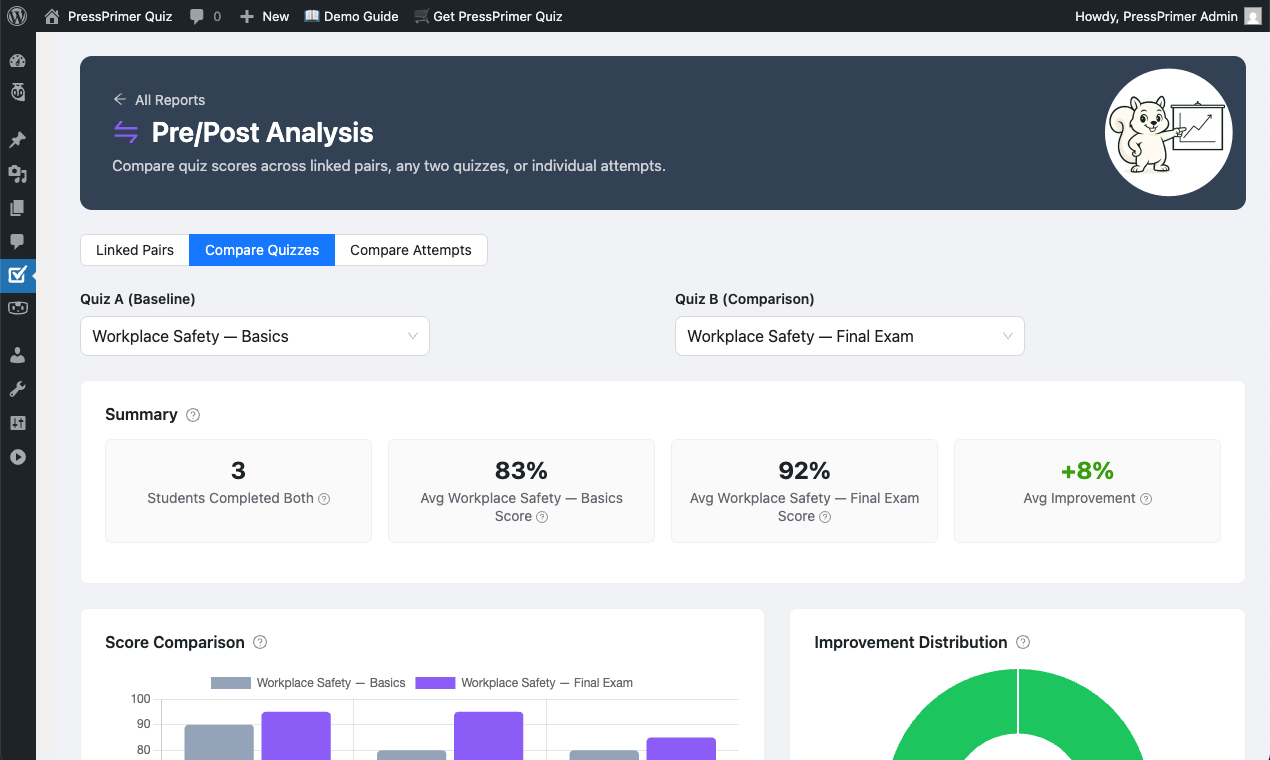Screen dimensions: 1270x760
Task: Switch to the Compare Attempts tab
Action: pos(411,250)
